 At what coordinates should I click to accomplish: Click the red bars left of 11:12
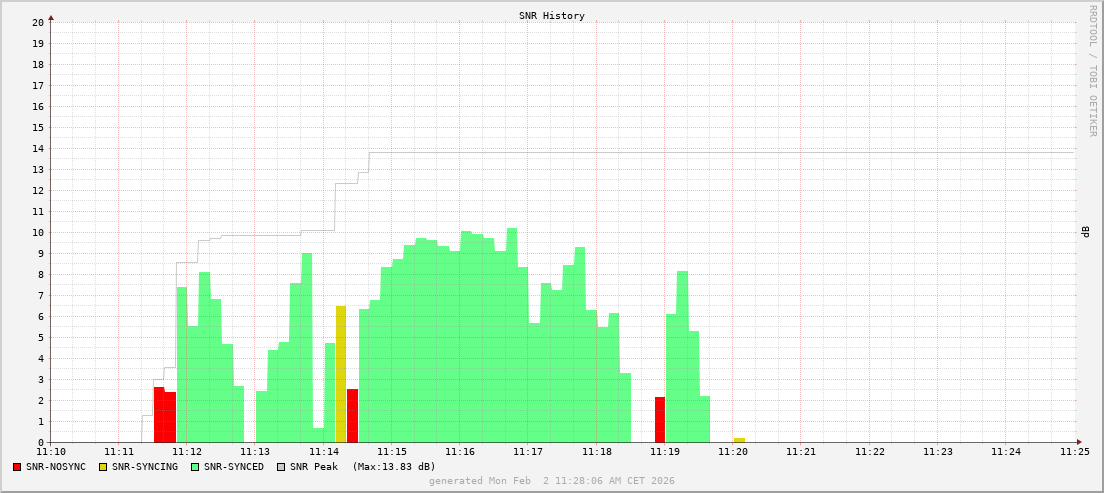(x=164, y=416)
